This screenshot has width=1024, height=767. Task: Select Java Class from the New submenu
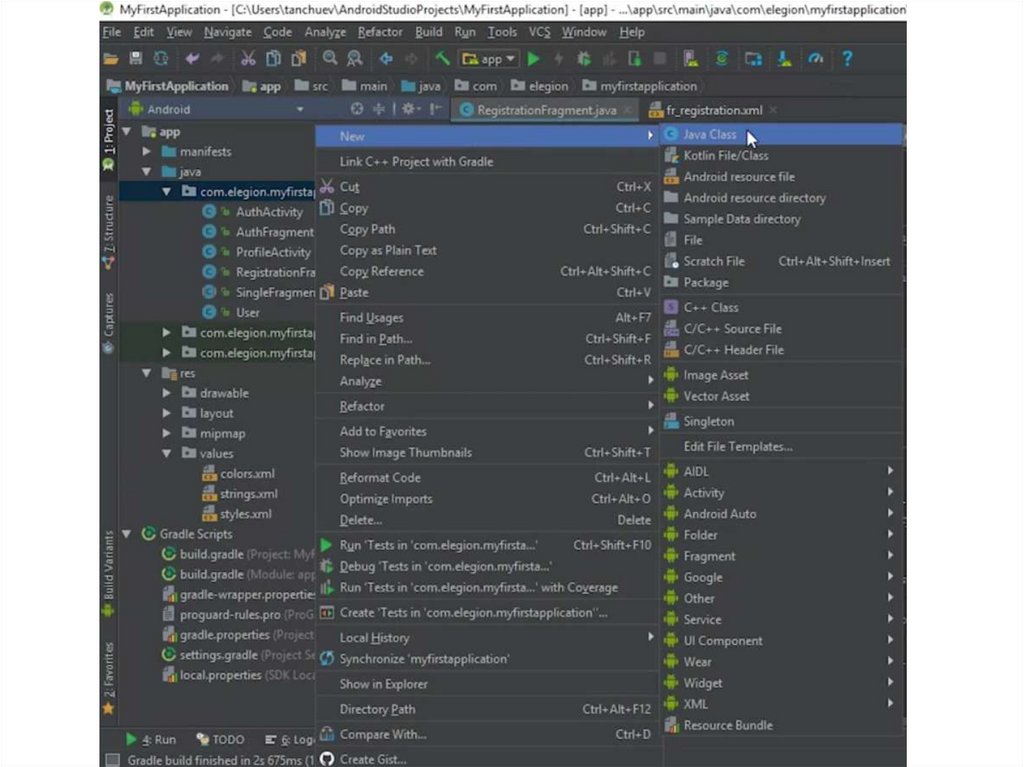coord(710,134)
